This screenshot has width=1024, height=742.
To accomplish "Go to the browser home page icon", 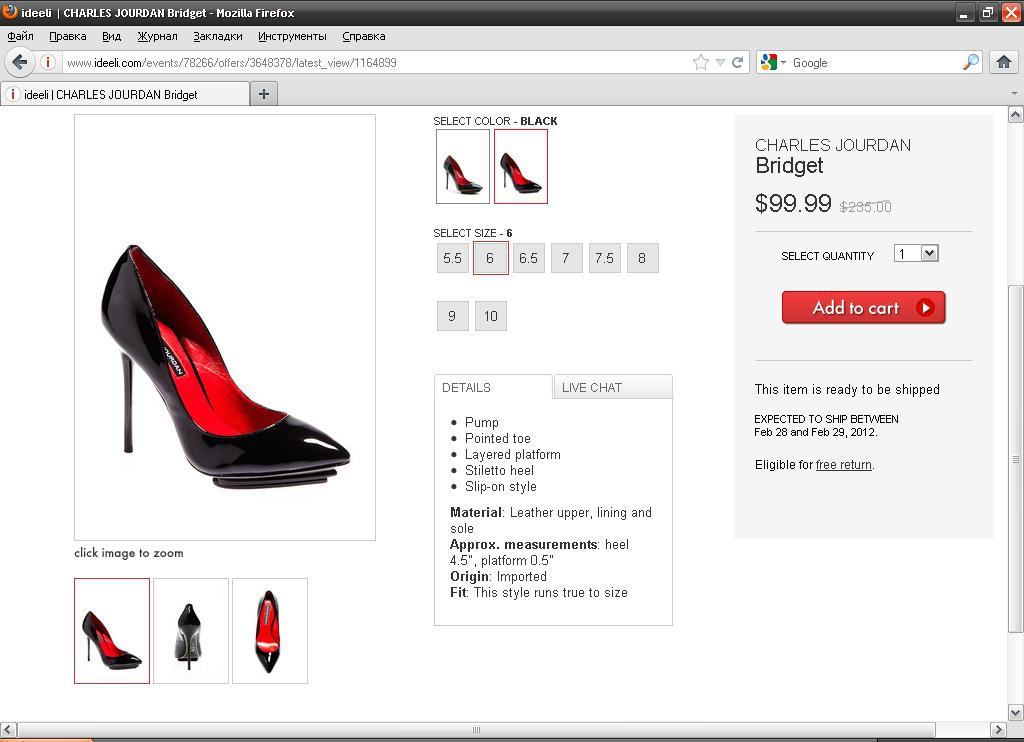I will tap(1004, 63).
